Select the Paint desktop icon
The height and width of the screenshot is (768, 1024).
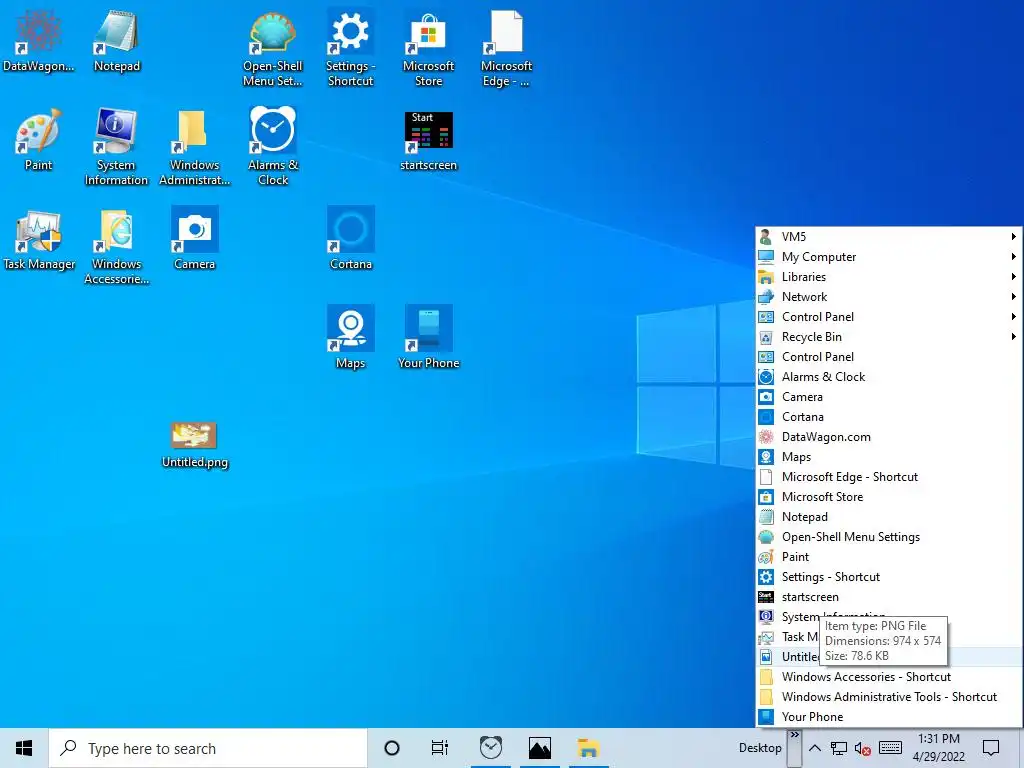pyautogui.click(x=39, y=140)
